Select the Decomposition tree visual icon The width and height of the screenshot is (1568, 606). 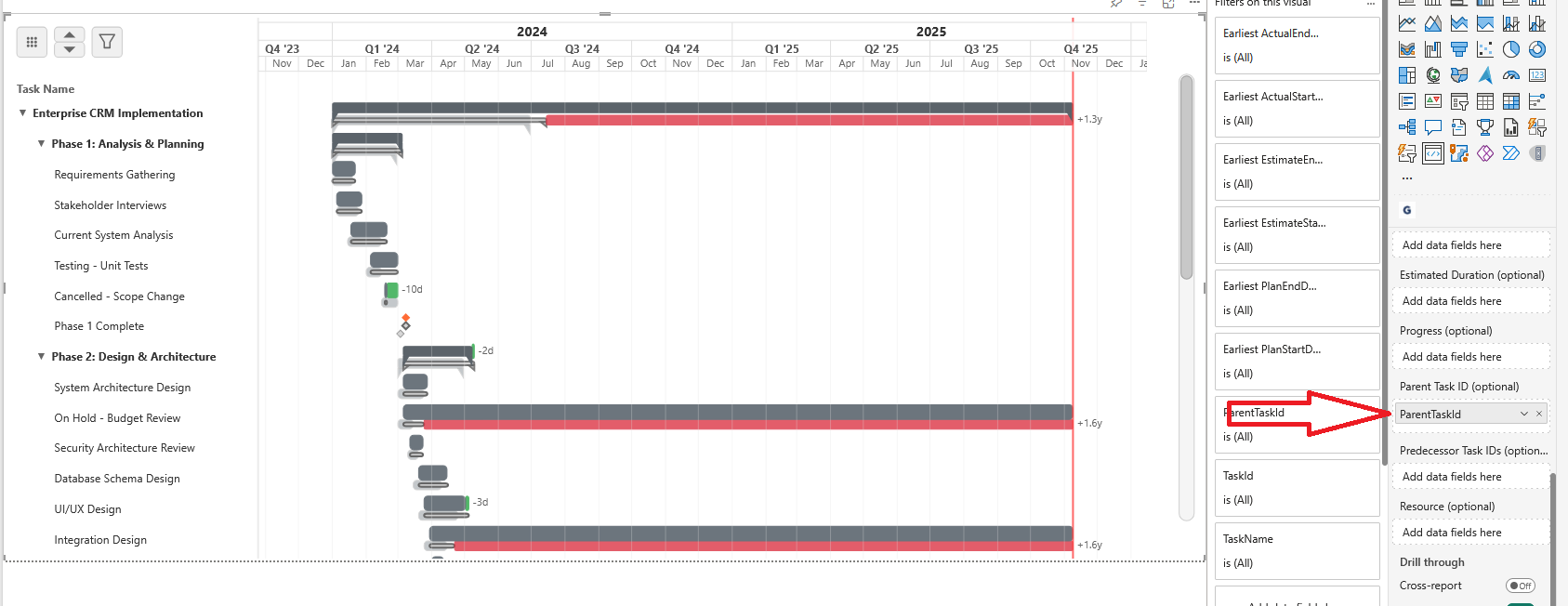[1407, 127]
